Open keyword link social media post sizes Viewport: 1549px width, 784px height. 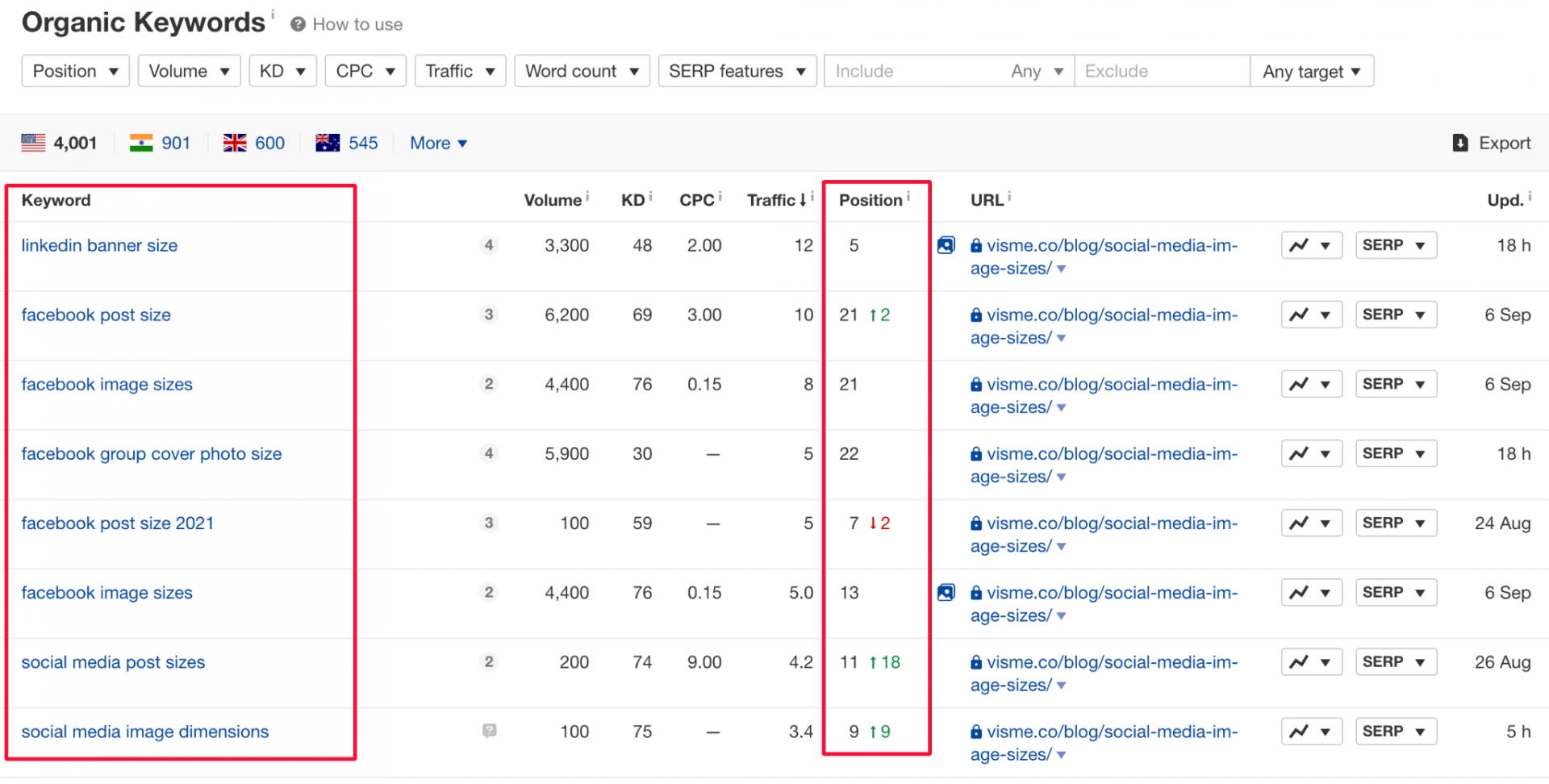[x=113, y=662]
